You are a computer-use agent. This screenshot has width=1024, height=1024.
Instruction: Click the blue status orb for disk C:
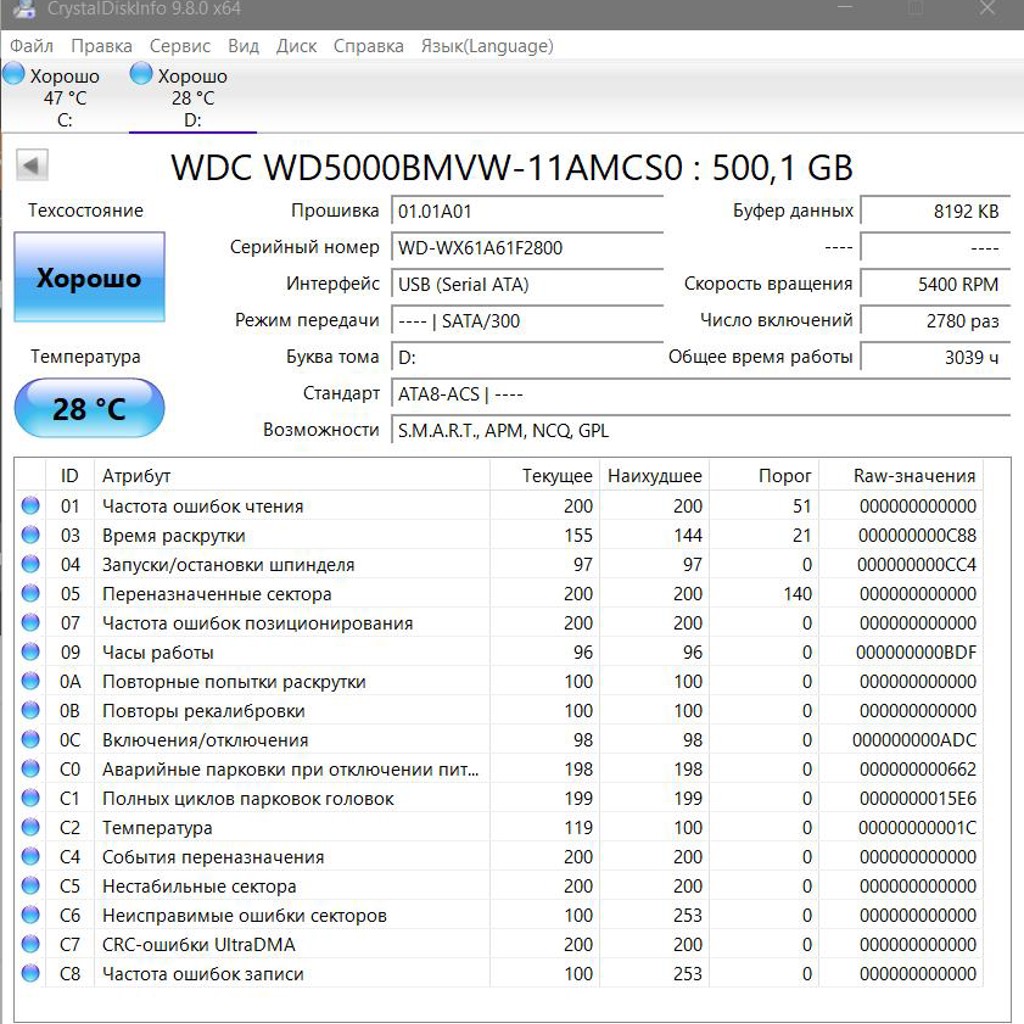[x=13, y=73]
